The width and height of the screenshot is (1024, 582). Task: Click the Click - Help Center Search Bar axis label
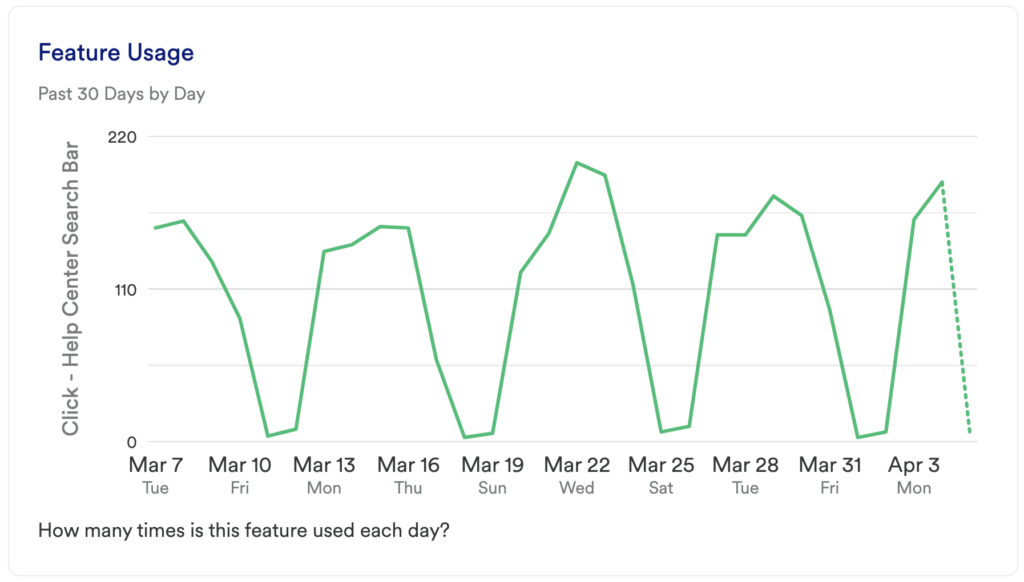(71, 288)
